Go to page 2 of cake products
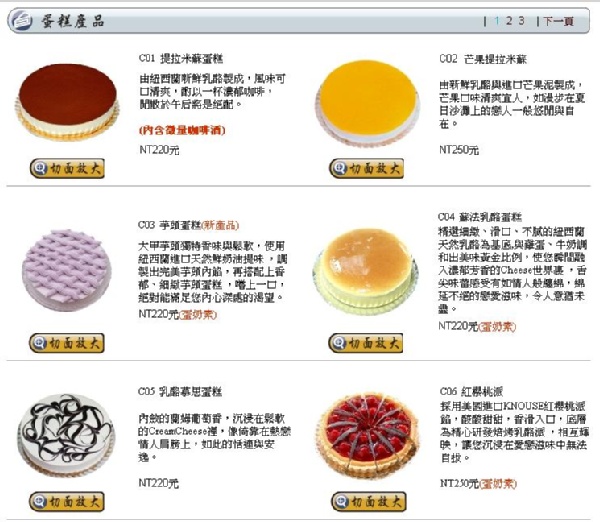 pyautogui.click(x=509, y=21)
